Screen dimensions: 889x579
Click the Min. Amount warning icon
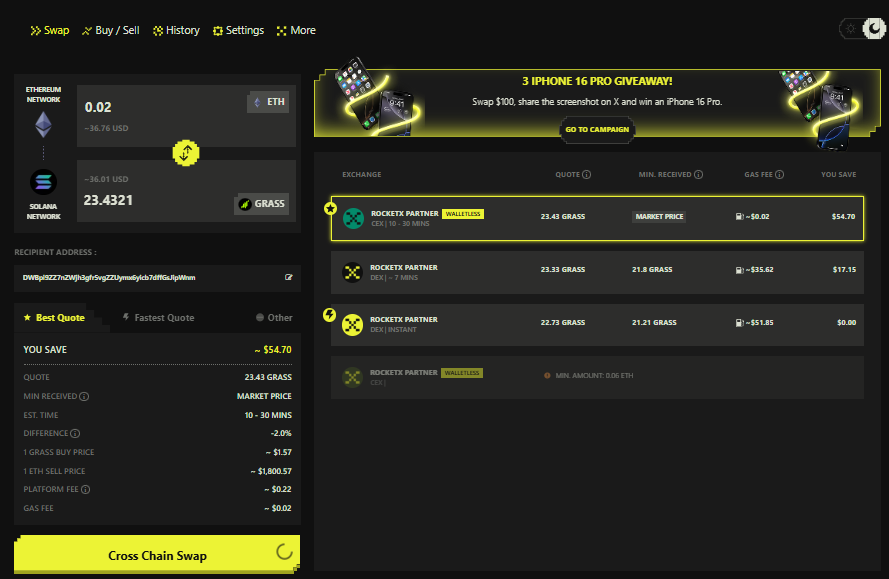(x=547, y=375)
